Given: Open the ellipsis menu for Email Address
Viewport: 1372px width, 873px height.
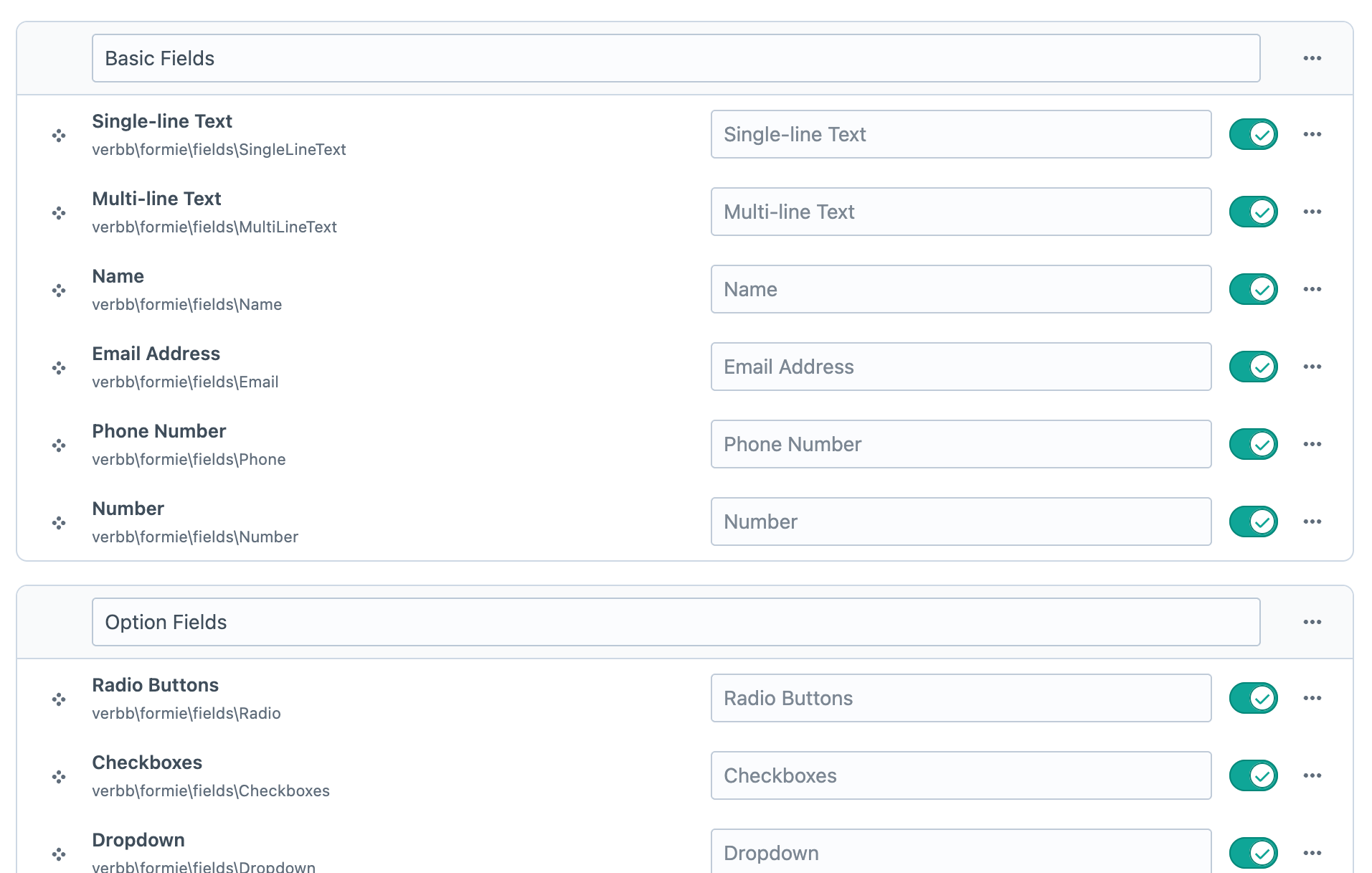Looking at the screenshot, I should coord(1312,367).
